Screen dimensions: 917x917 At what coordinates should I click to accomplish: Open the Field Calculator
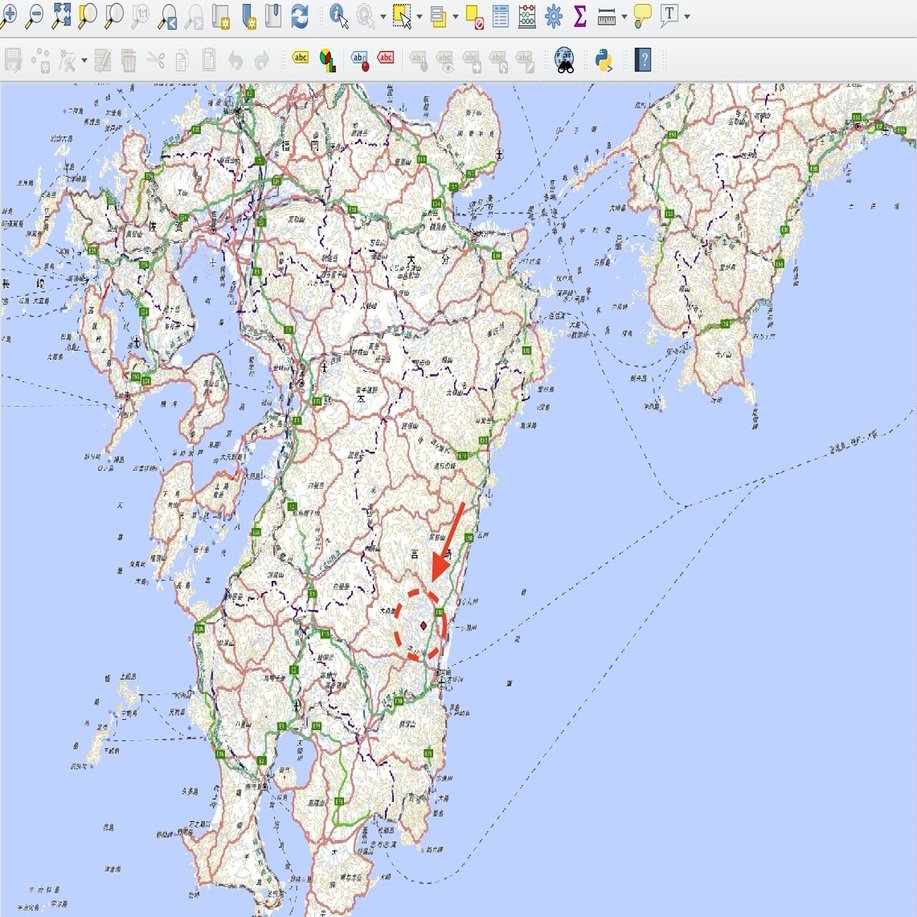tap(526, 16)
